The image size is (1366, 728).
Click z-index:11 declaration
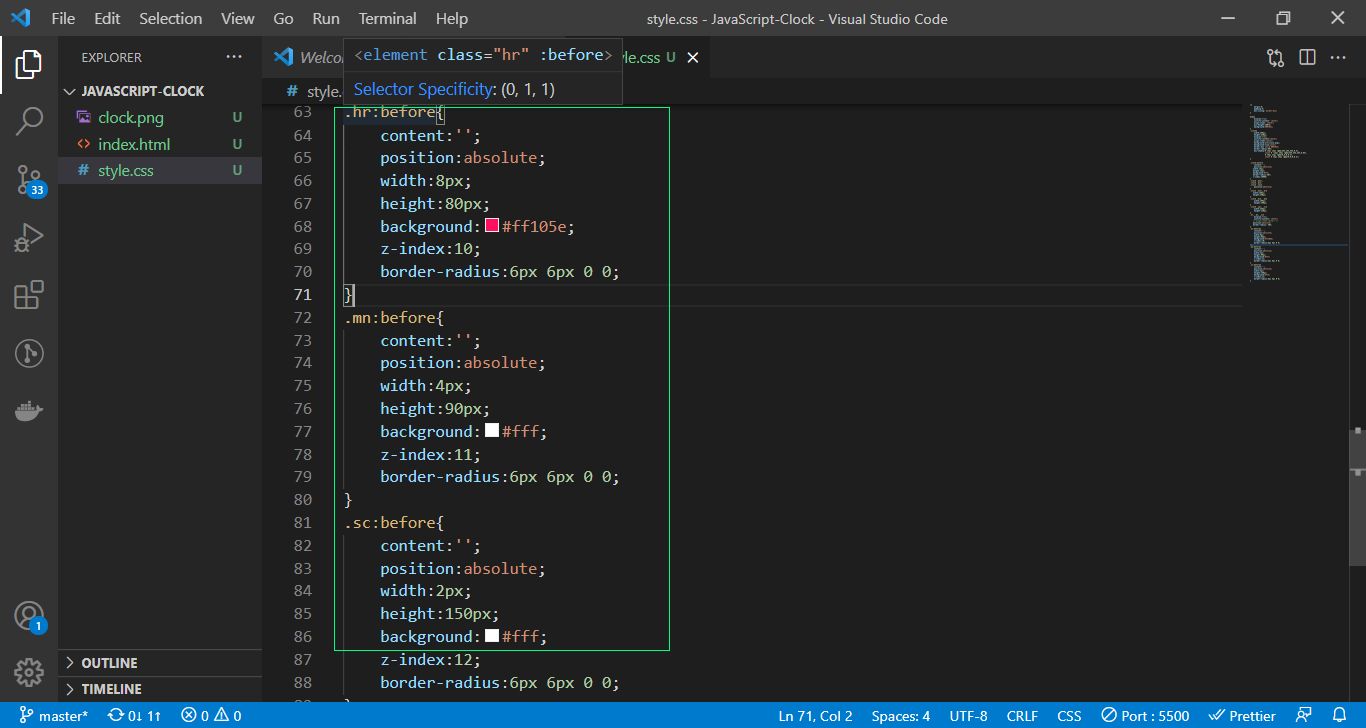point(430,454)
